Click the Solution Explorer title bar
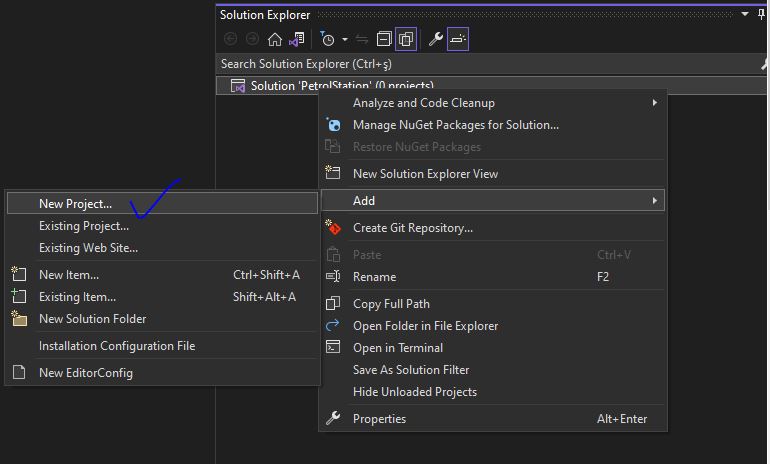 (x=491, y=14)
